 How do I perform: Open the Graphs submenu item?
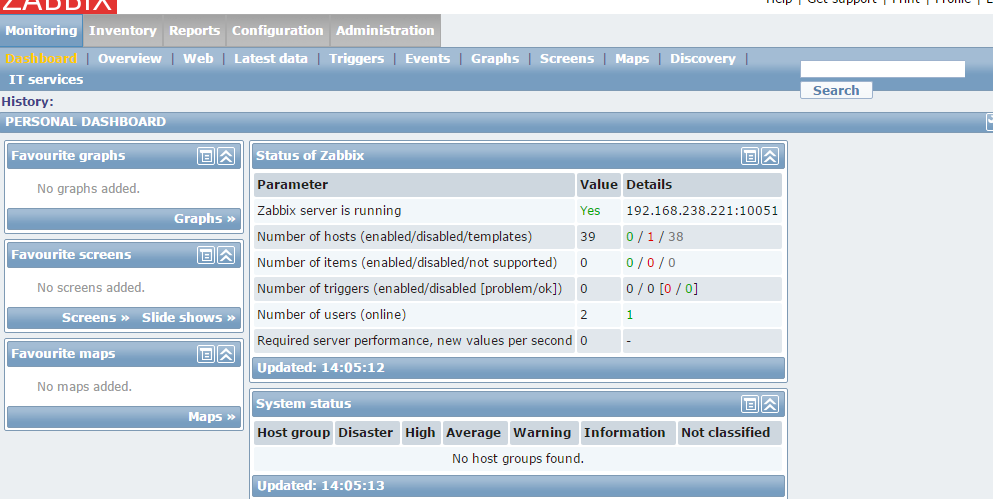coord(495,58)
